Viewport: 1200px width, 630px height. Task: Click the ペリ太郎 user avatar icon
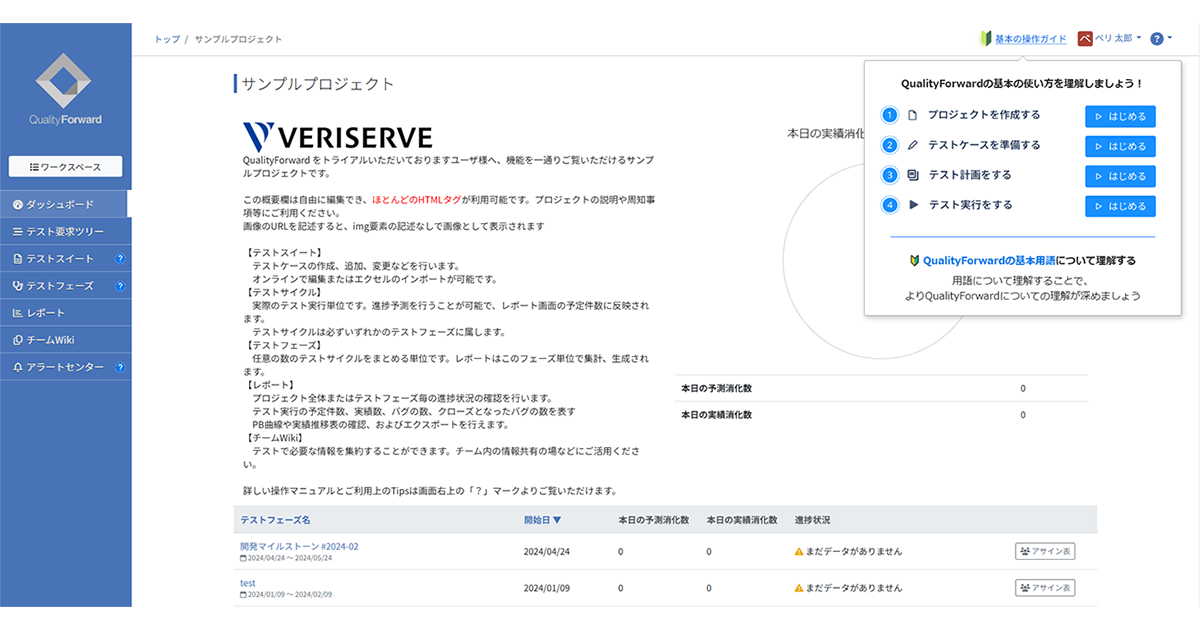click(1085, 38)
